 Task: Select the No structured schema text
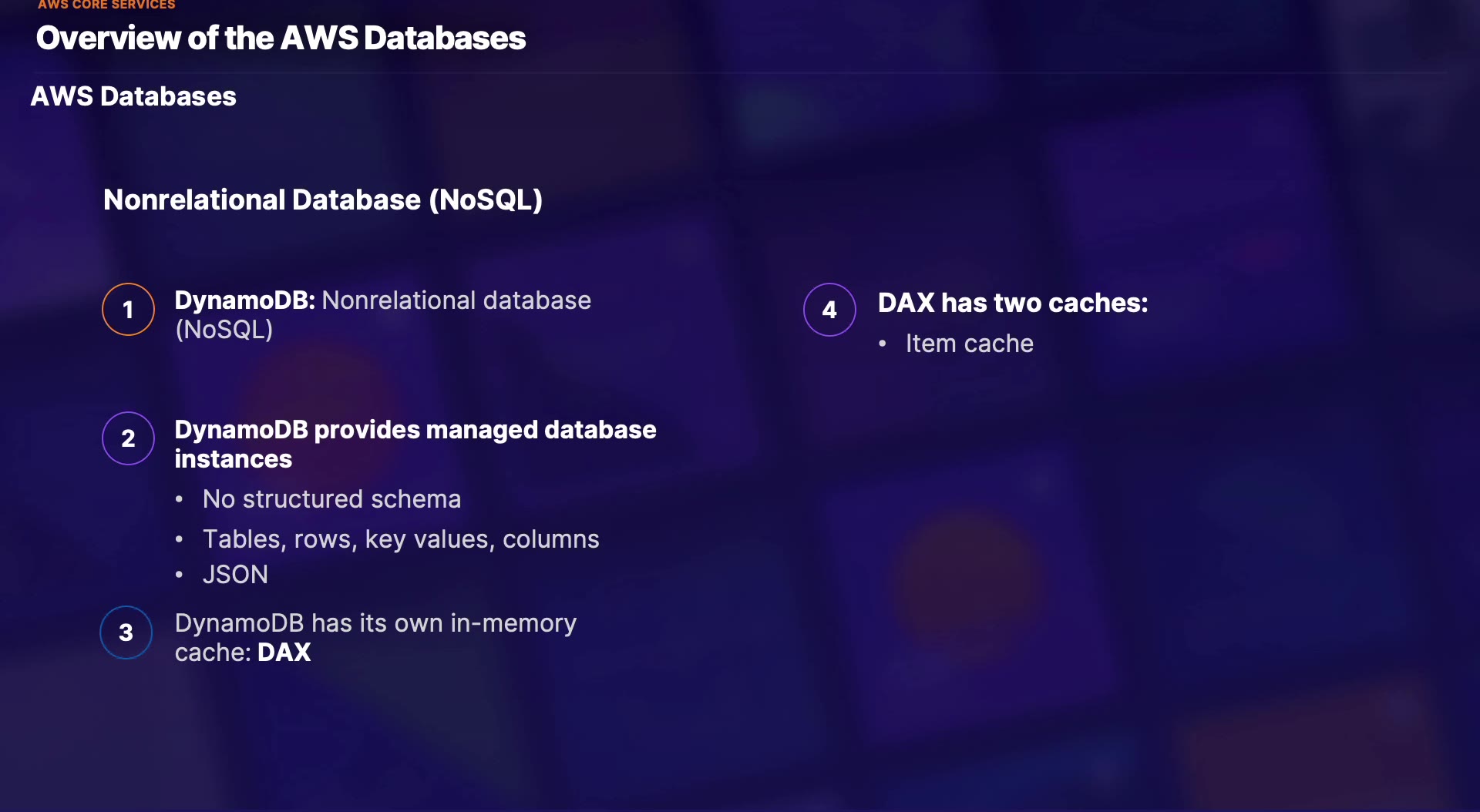(331, 499)
